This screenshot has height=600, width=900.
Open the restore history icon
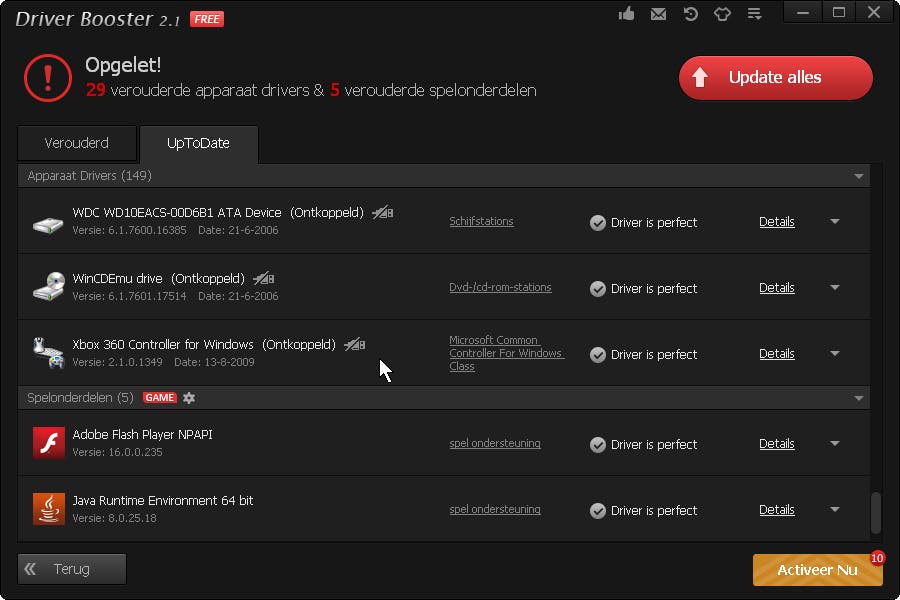[690, 14]
